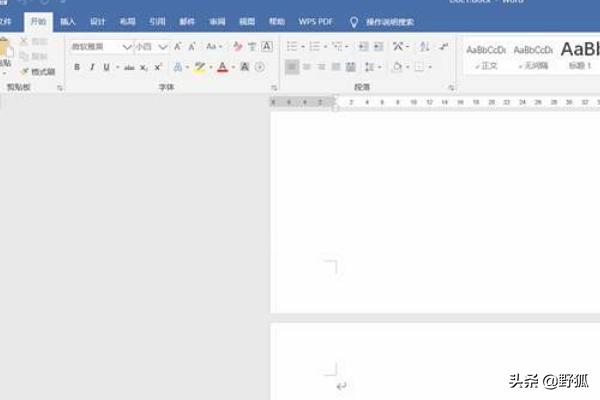Click the Decrease Indent icon
Viewport: 600px width, 400px height.
pos(363,47)
